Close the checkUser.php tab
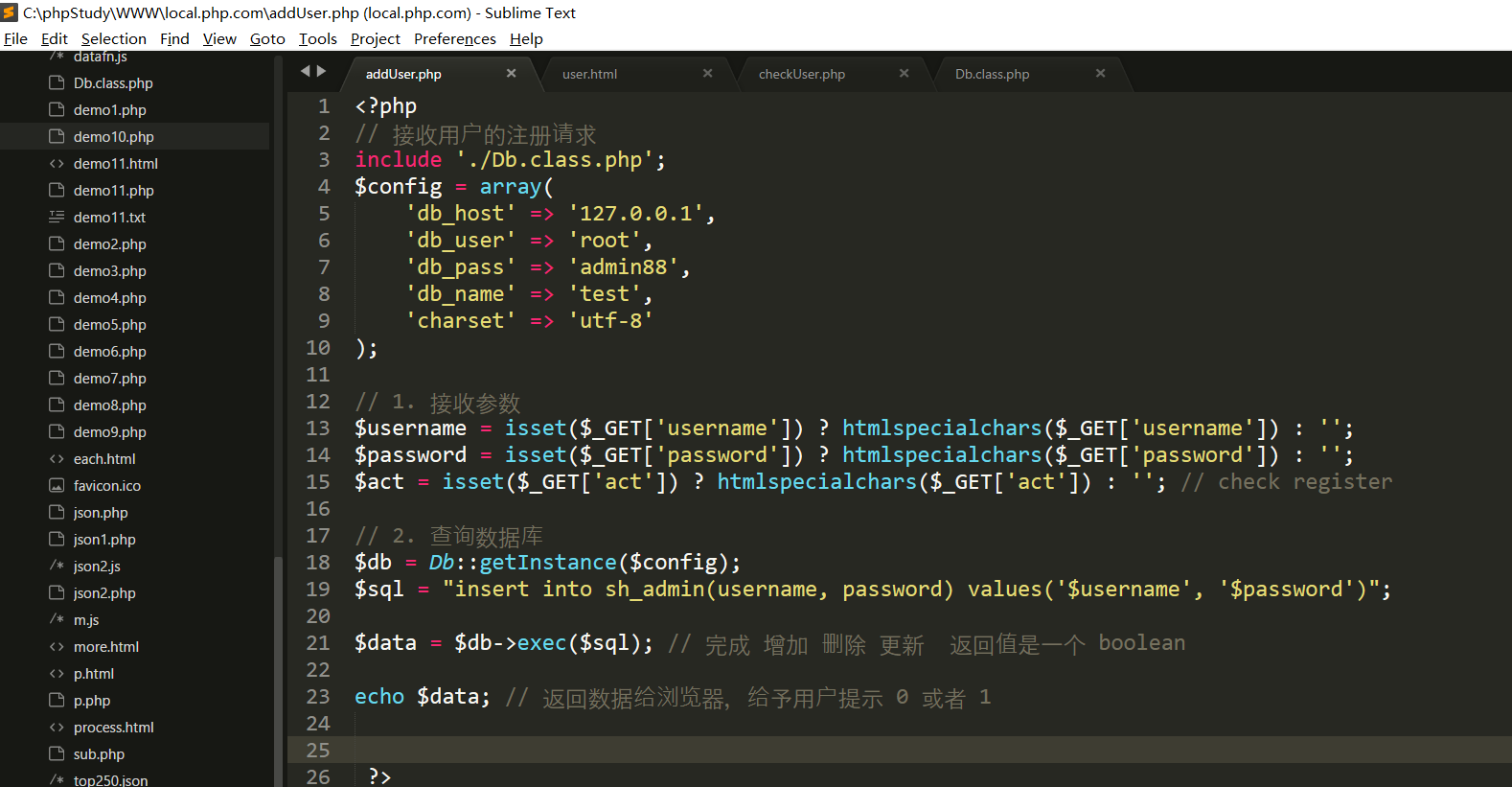 [904, 73]
